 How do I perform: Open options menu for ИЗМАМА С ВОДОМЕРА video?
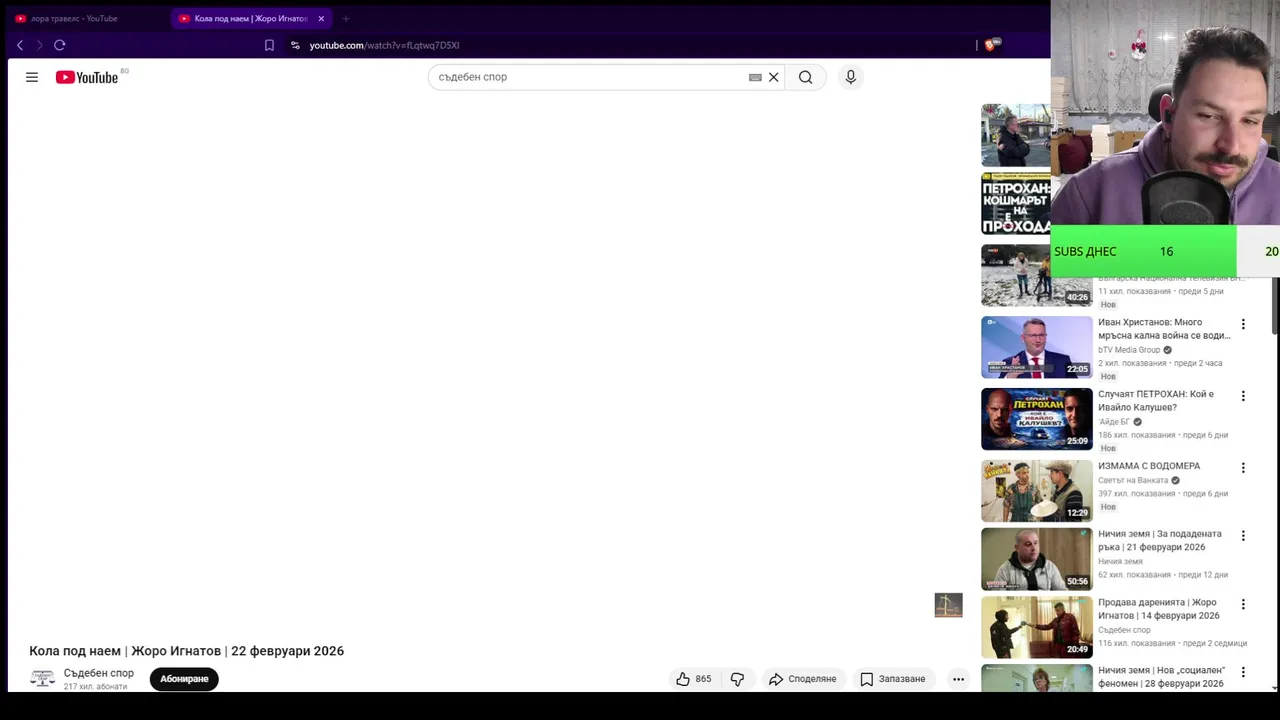click(1243, 468)
